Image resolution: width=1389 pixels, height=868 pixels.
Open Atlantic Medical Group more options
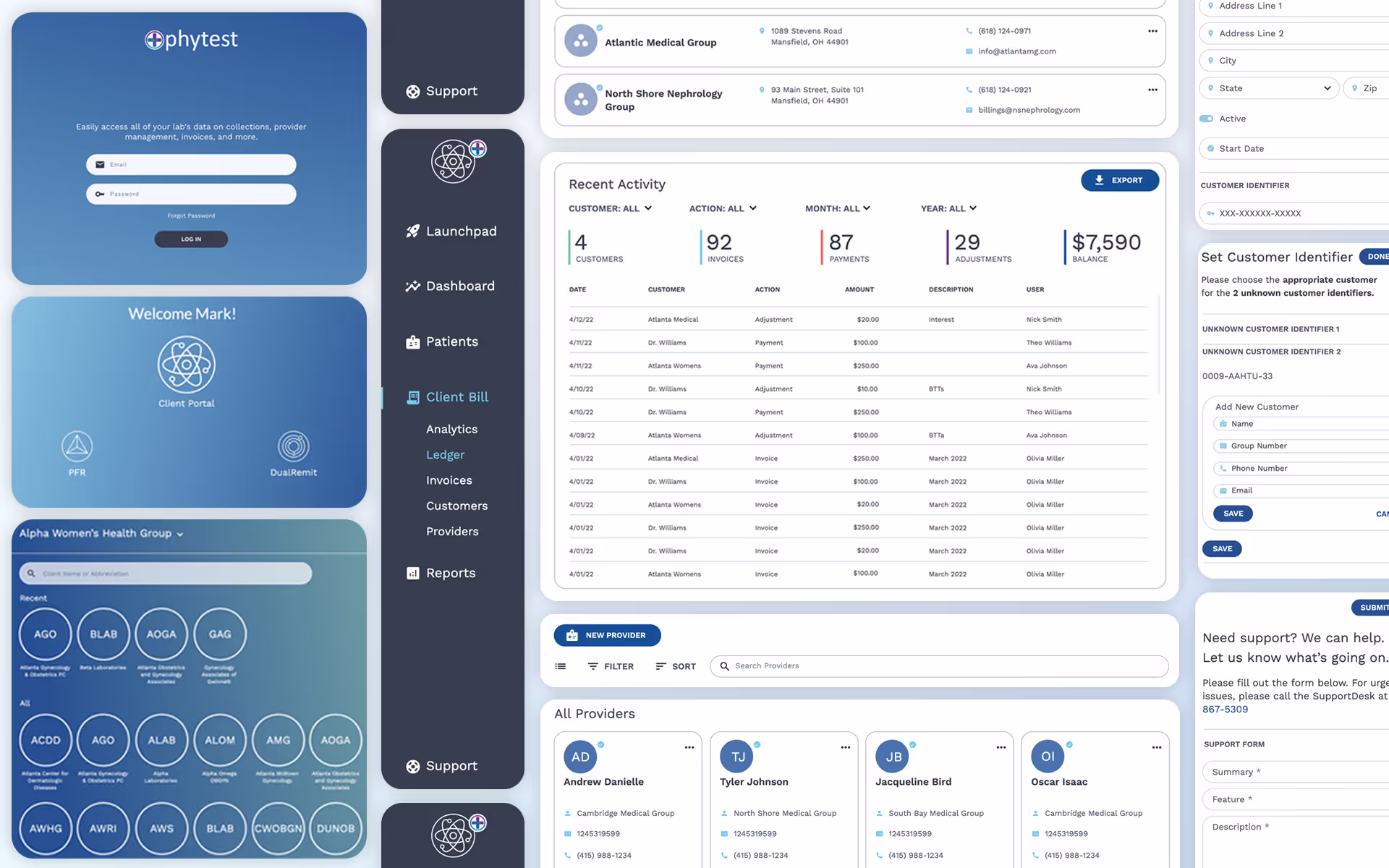click(1152, 31)
